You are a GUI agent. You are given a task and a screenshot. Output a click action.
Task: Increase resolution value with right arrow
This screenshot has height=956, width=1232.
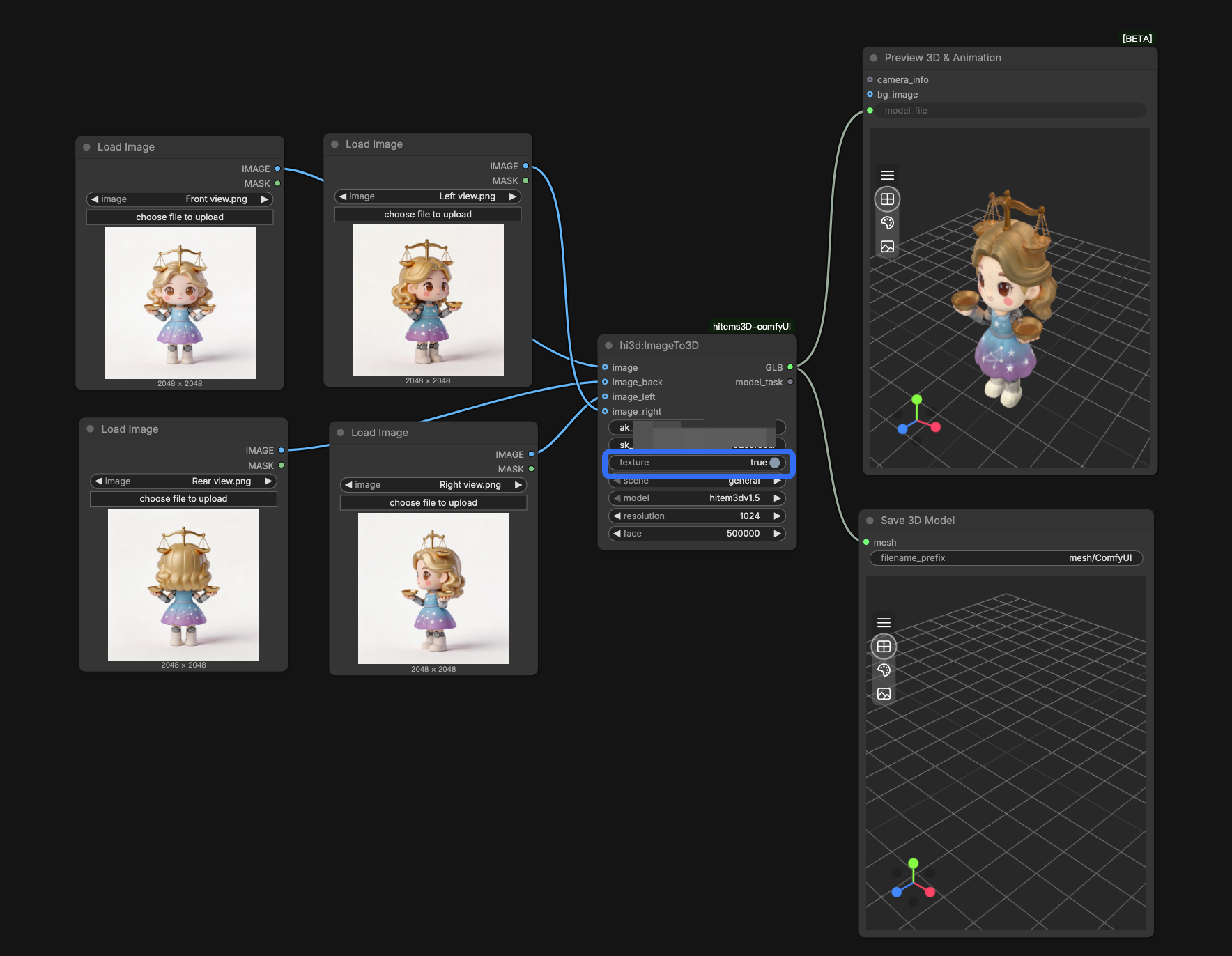click(x=777, y=516)
